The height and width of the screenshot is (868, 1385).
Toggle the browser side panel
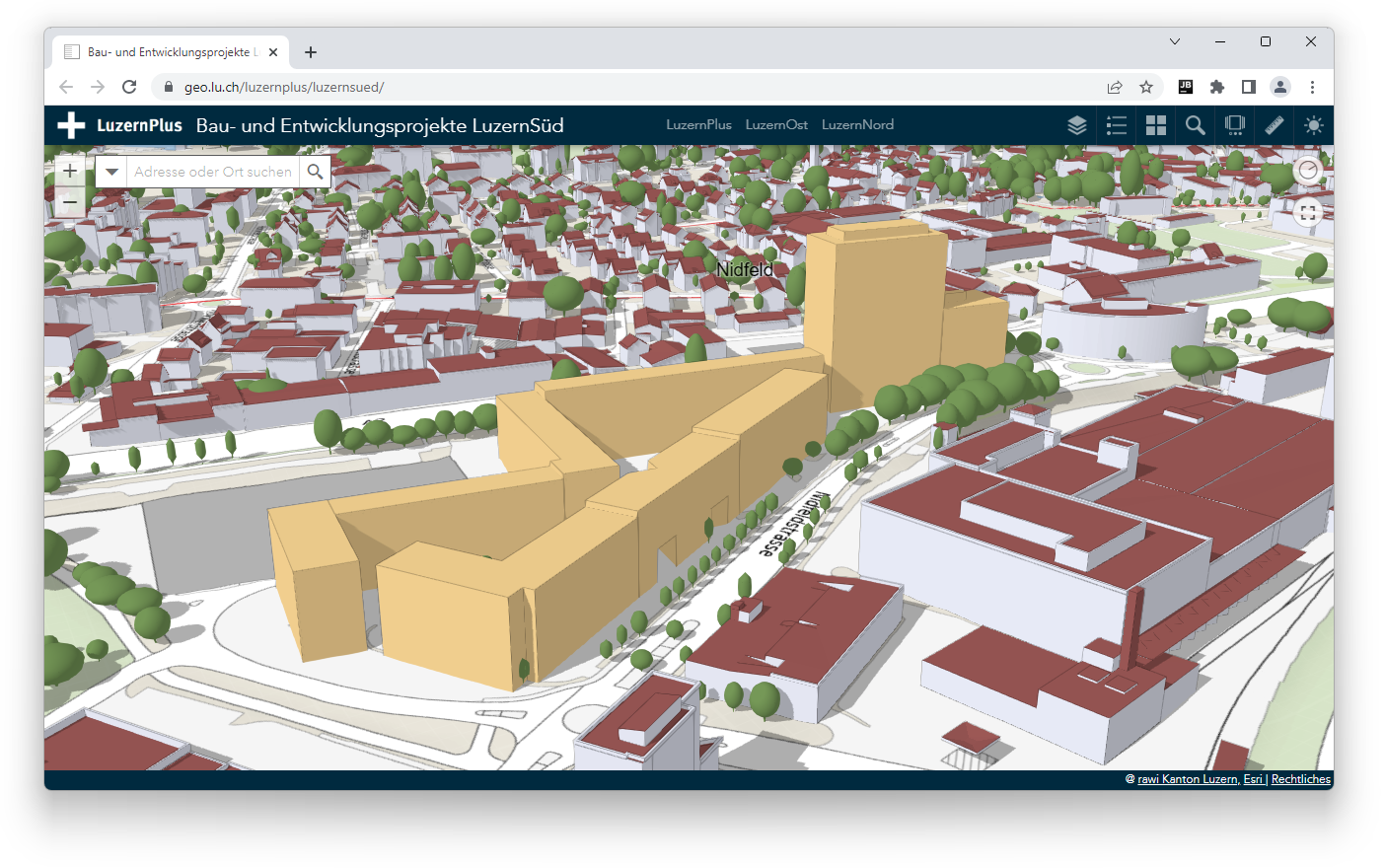(x=1249, y=87)
